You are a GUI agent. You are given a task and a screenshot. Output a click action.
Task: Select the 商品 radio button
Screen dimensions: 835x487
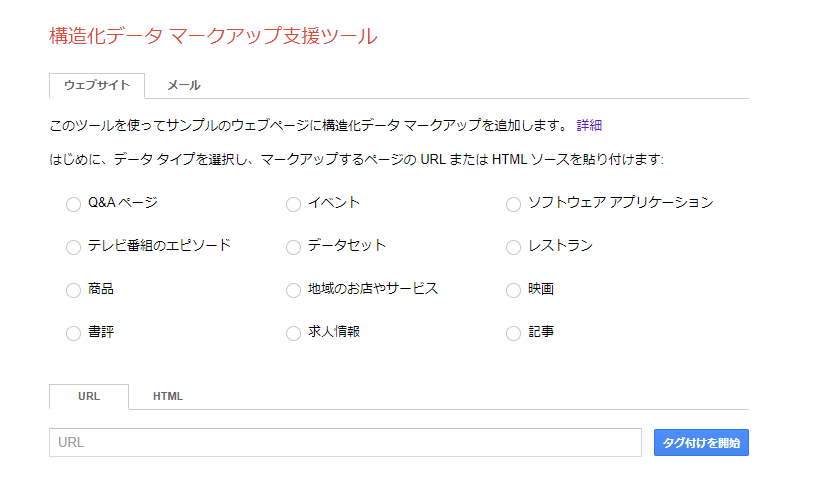(x=73, y=290)
